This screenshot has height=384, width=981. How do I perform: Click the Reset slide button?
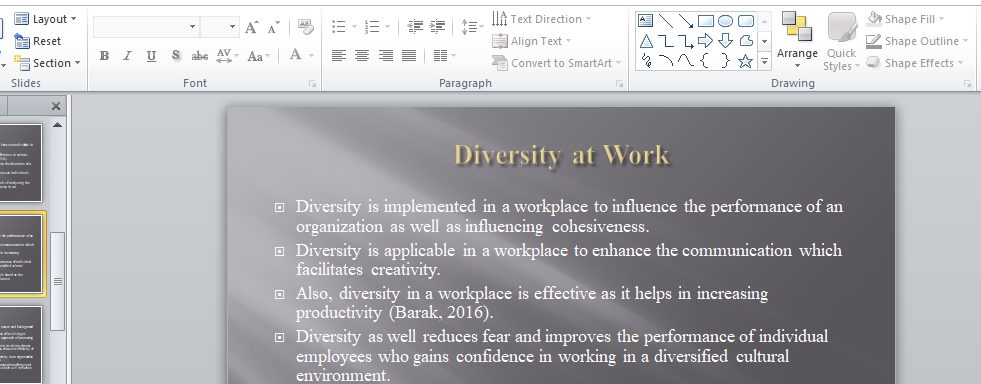point(38,41)
